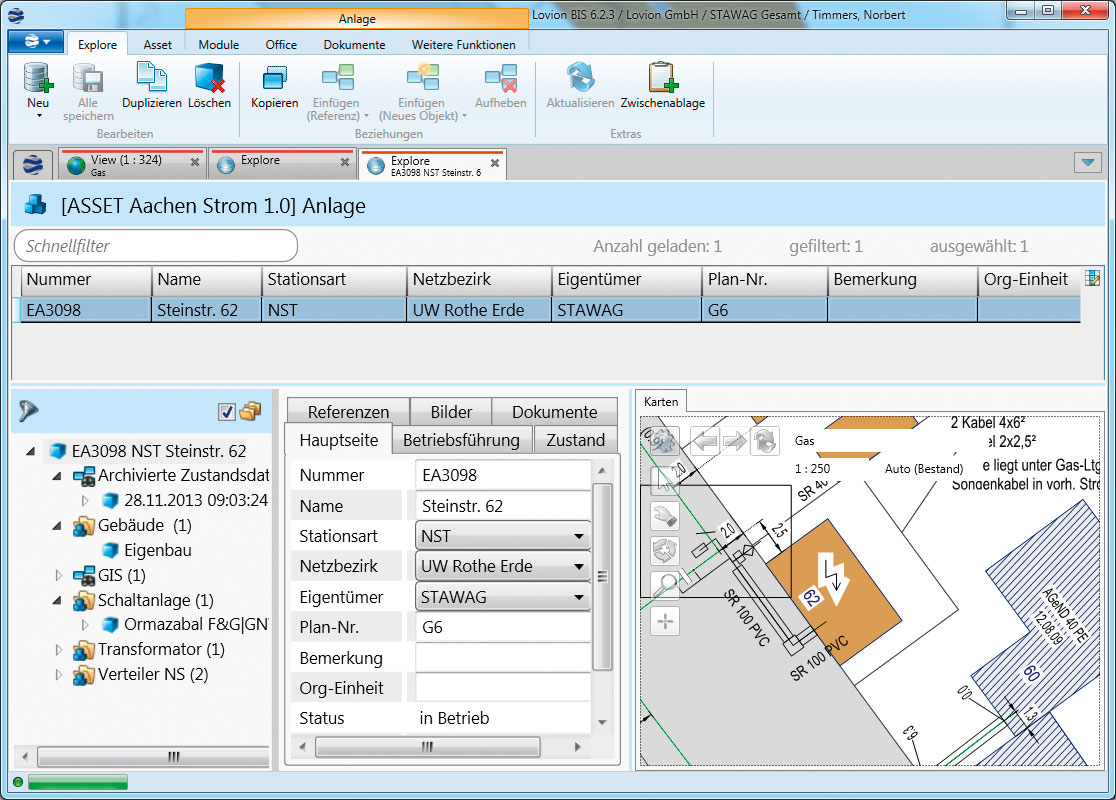Select the map wrench tool

pyautogui.click(x=665, y=515)
